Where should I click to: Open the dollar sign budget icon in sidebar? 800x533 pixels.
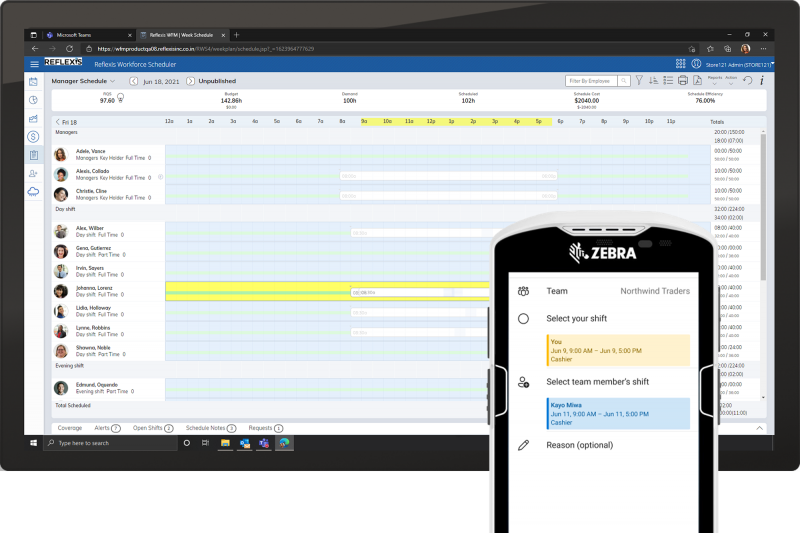[33, 137]
